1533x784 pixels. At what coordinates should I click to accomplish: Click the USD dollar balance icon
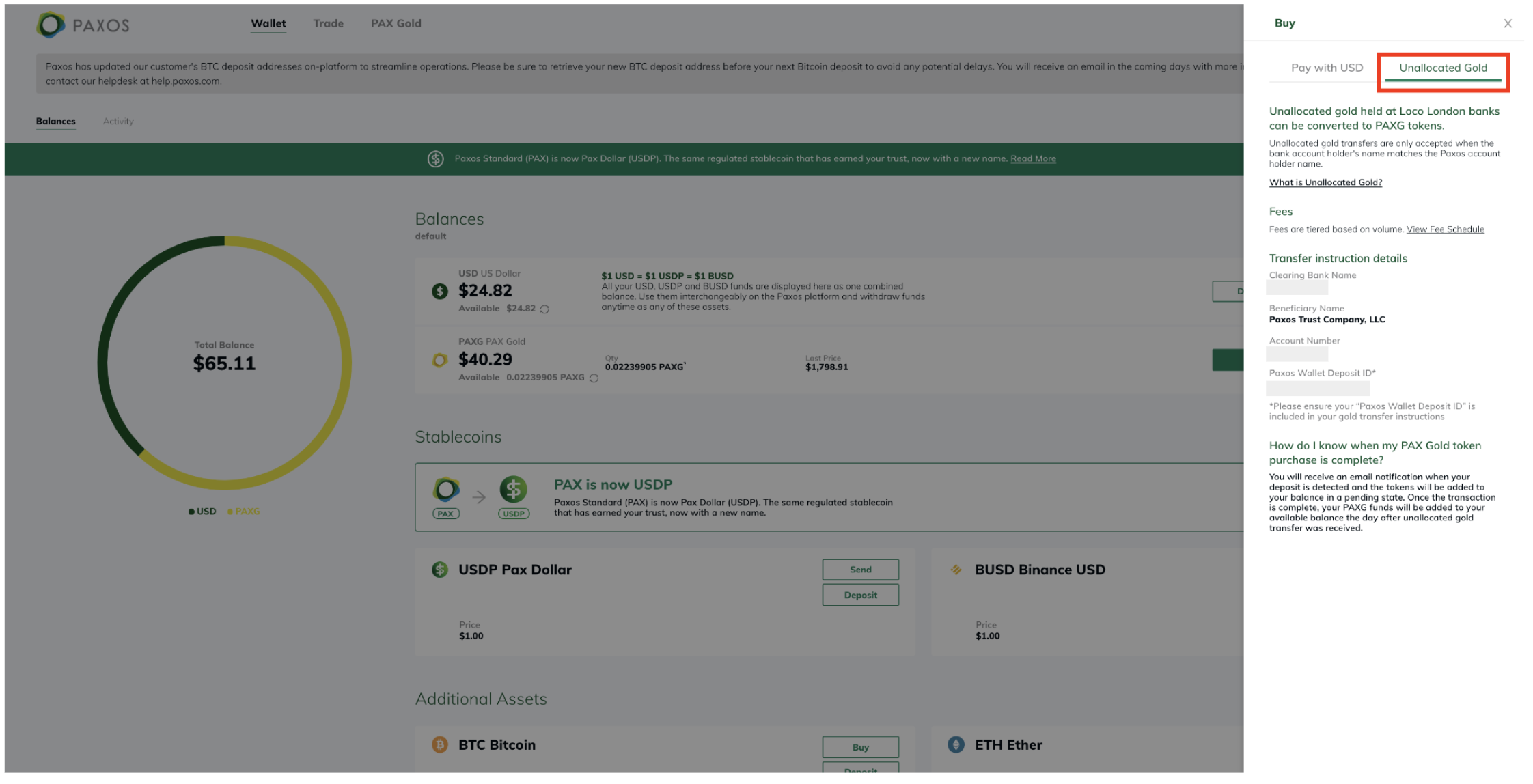(440, 292)
